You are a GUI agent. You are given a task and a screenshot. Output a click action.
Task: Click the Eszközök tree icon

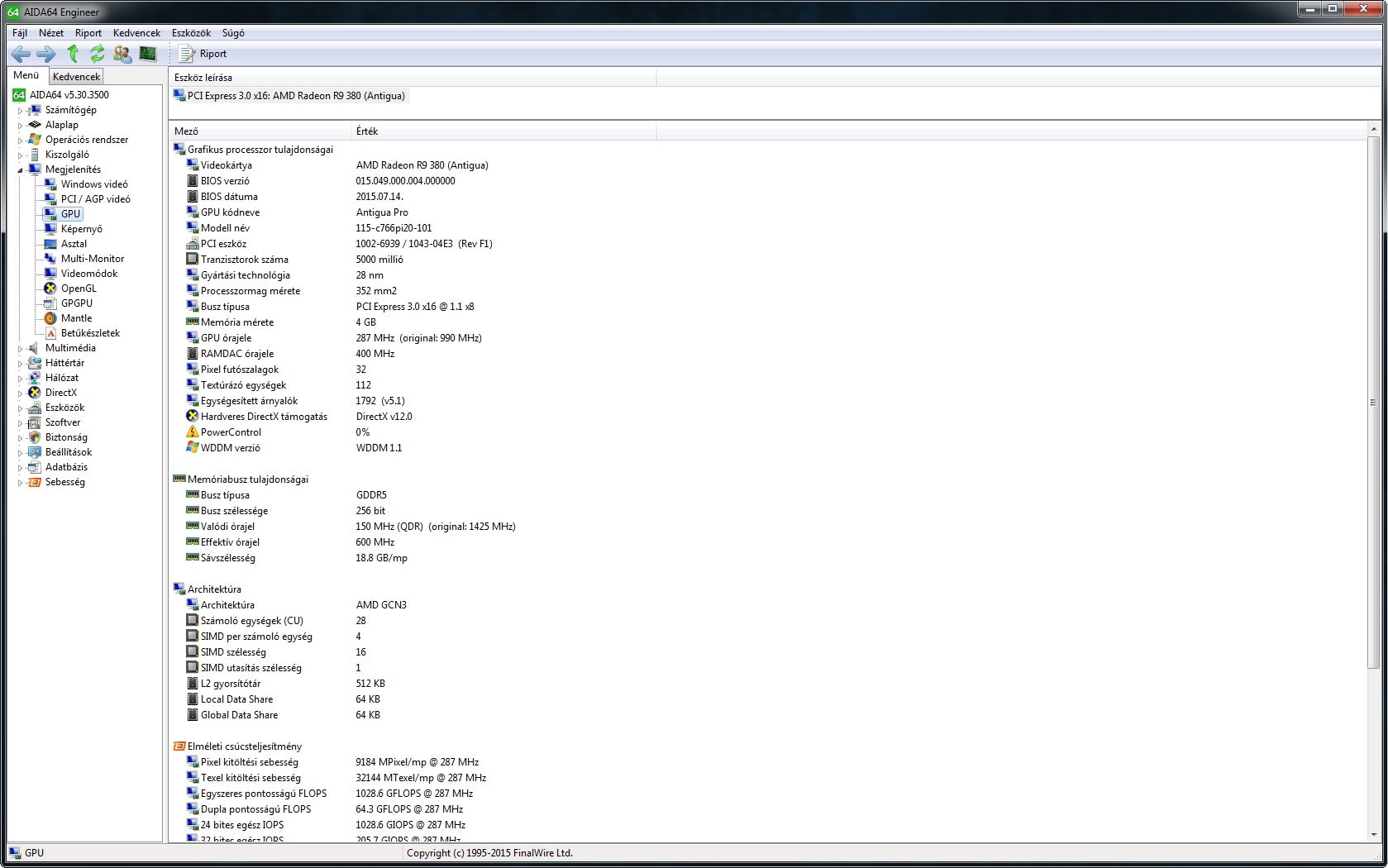35,408
